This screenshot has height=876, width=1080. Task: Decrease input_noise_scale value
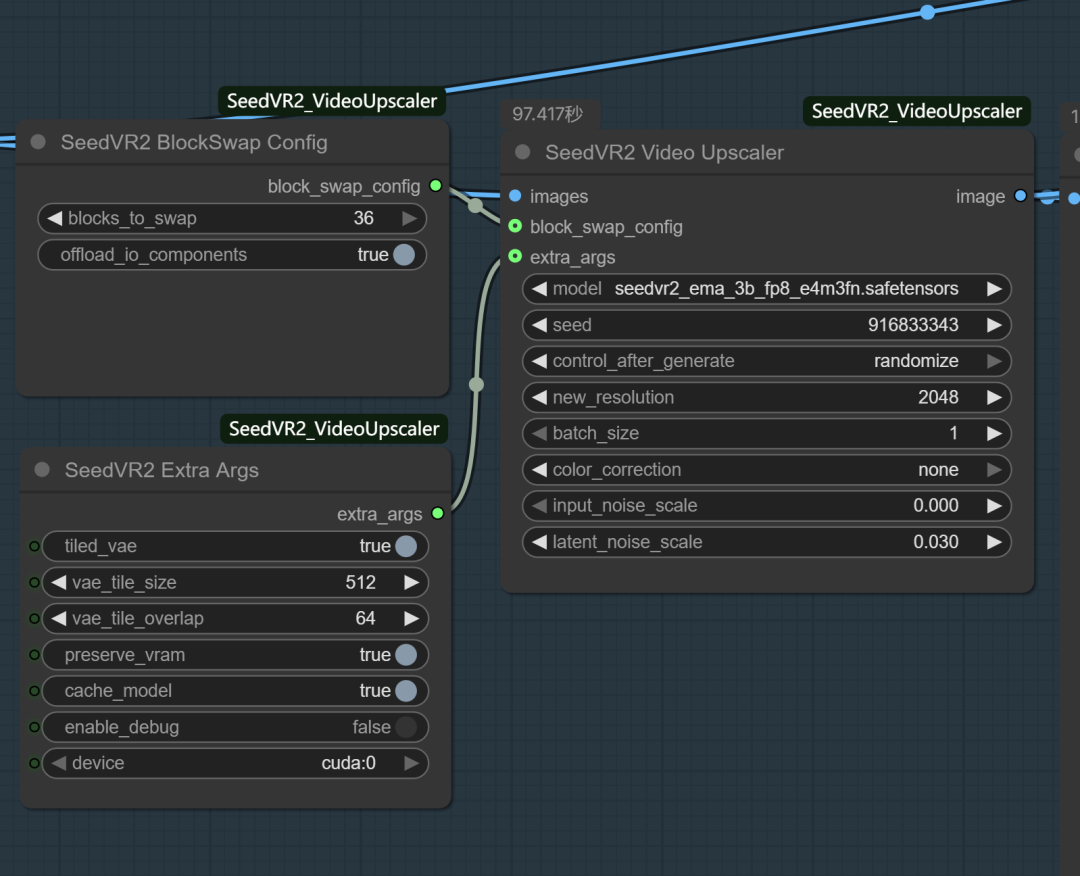(539, 505)
